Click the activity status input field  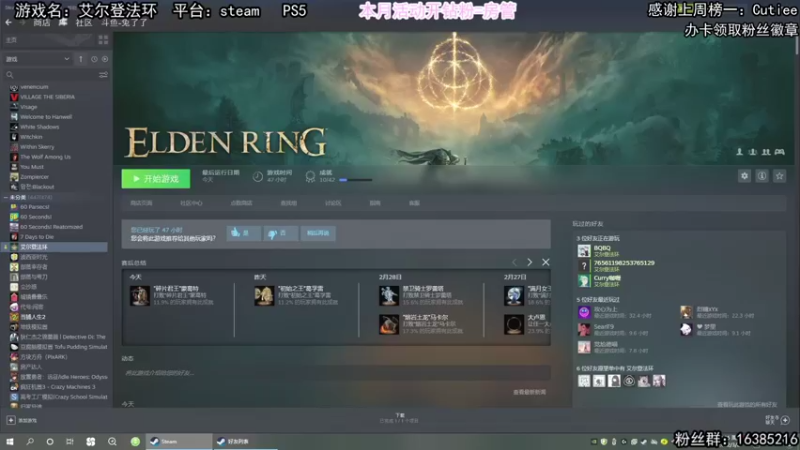pos(336,373)
